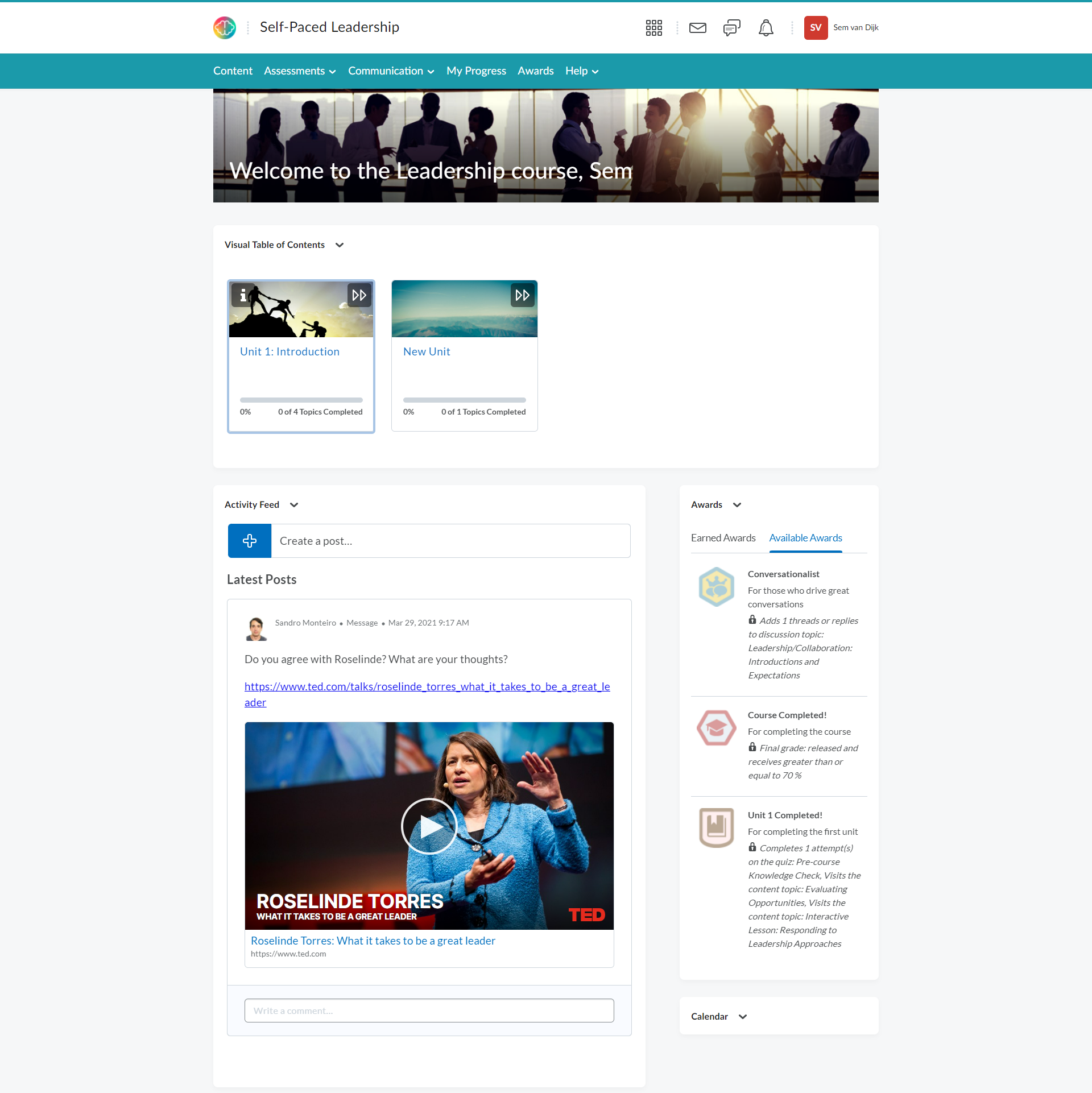Open the Unit 1: Introduction link
Screen dimensions: 1092x1093
pos(289,352)
